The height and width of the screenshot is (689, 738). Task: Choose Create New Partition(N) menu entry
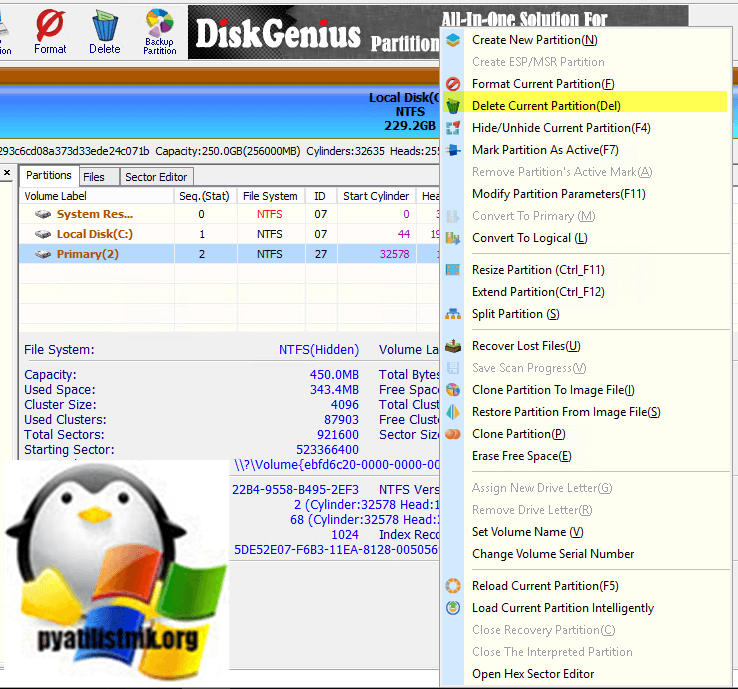pyautogui.click(x=535, y=40)
